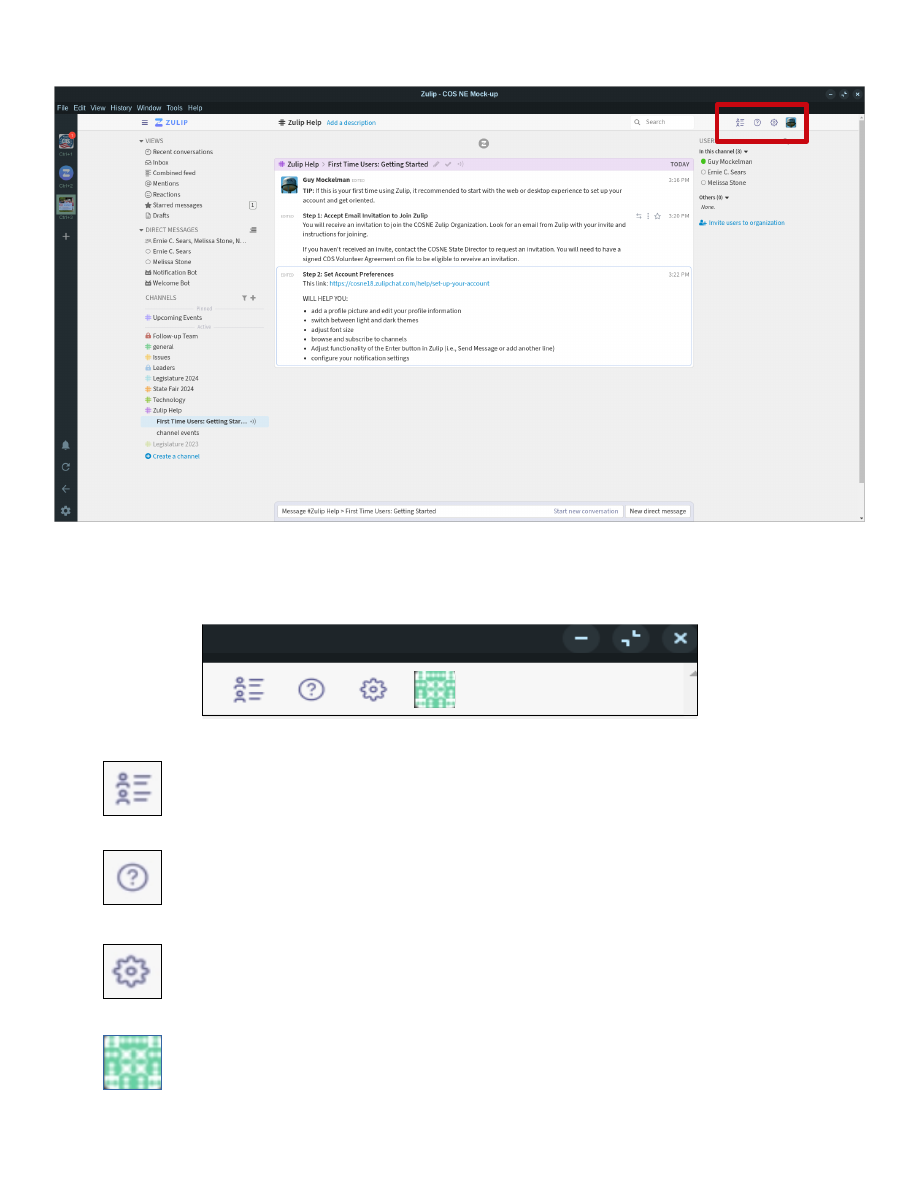Click the bell icon in the dark organization sidebar
The image size is (918, 1188).
(65, 445)
